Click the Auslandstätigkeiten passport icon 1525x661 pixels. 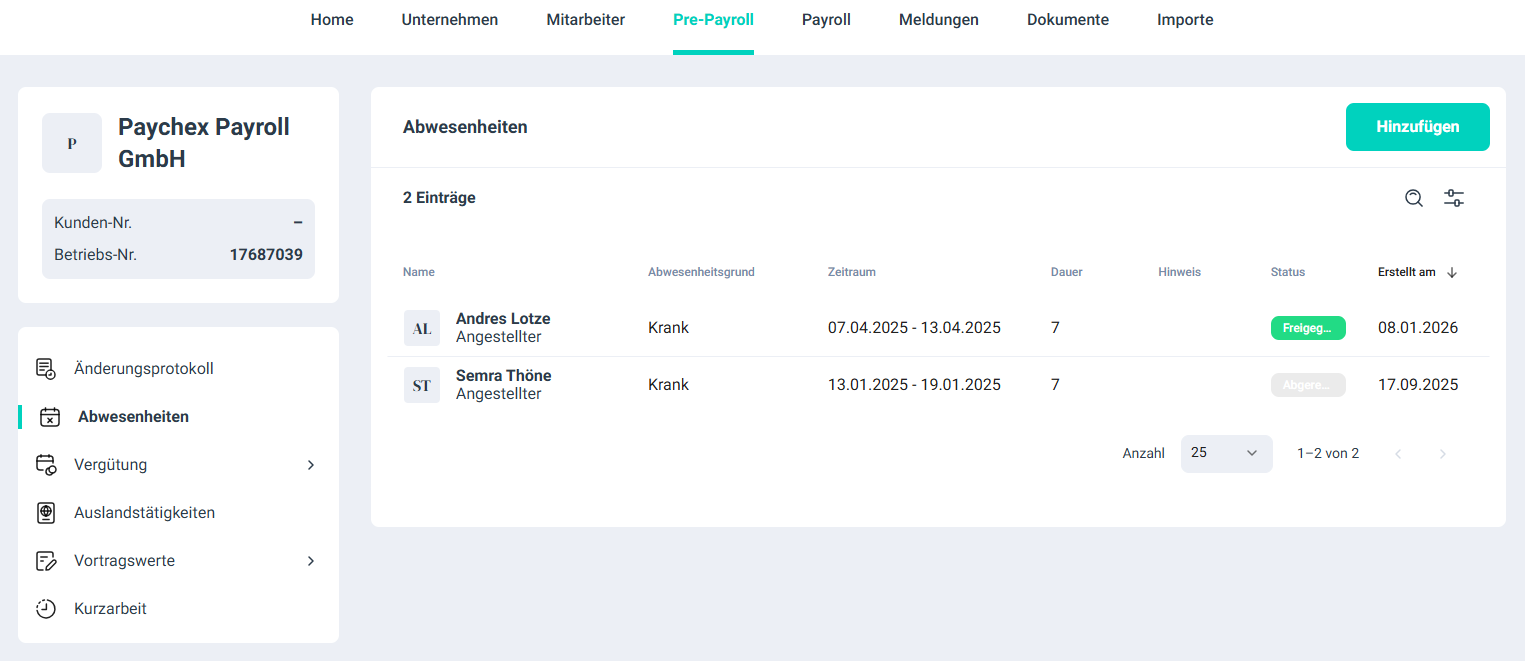46,513
